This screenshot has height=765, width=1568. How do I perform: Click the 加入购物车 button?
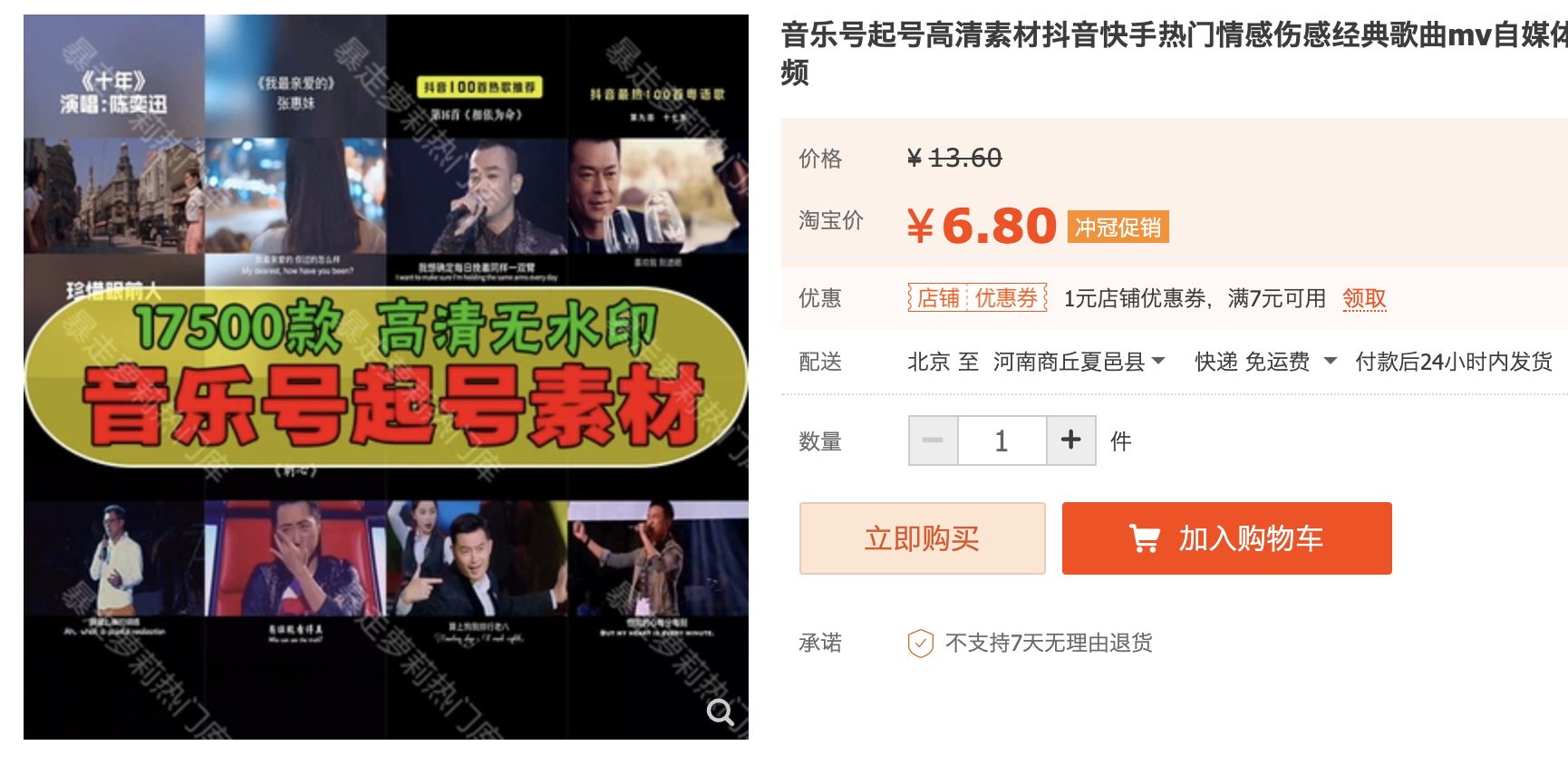pyautogui.click(x=1227, y=538)
